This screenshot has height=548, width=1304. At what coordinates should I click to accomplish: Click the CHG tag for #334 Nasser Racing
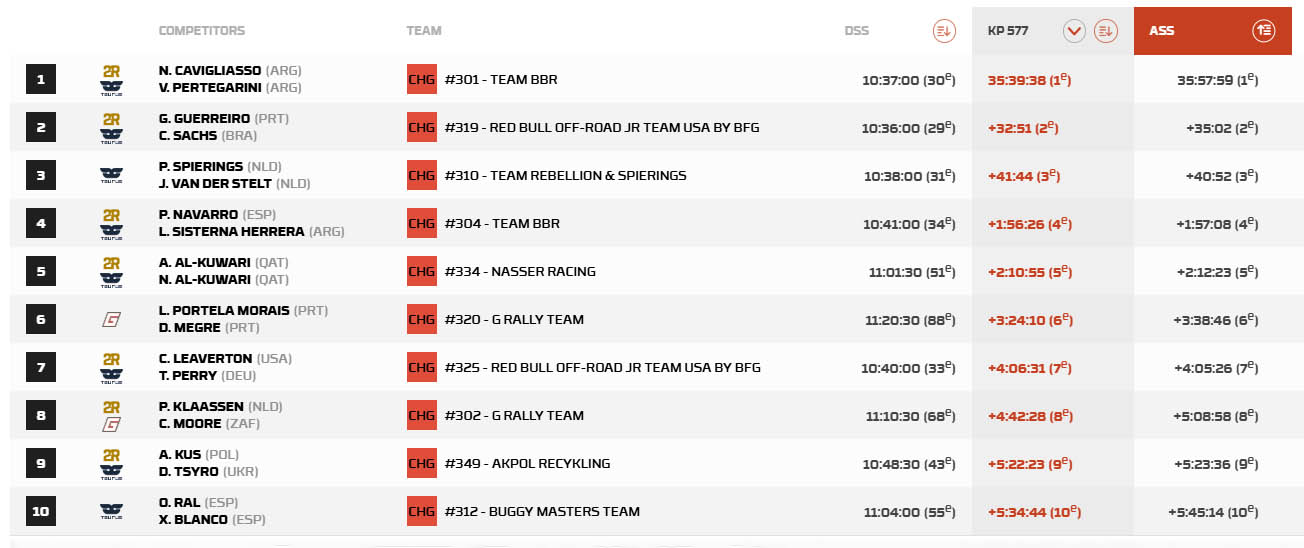pyautogui.click(x=422, y=272)
